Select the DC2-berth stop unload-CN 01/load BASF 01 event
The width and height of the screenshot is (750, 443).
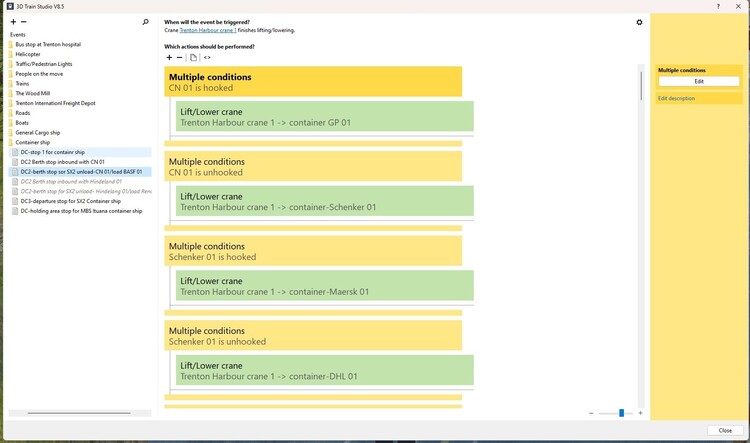[x=80, y=172]
